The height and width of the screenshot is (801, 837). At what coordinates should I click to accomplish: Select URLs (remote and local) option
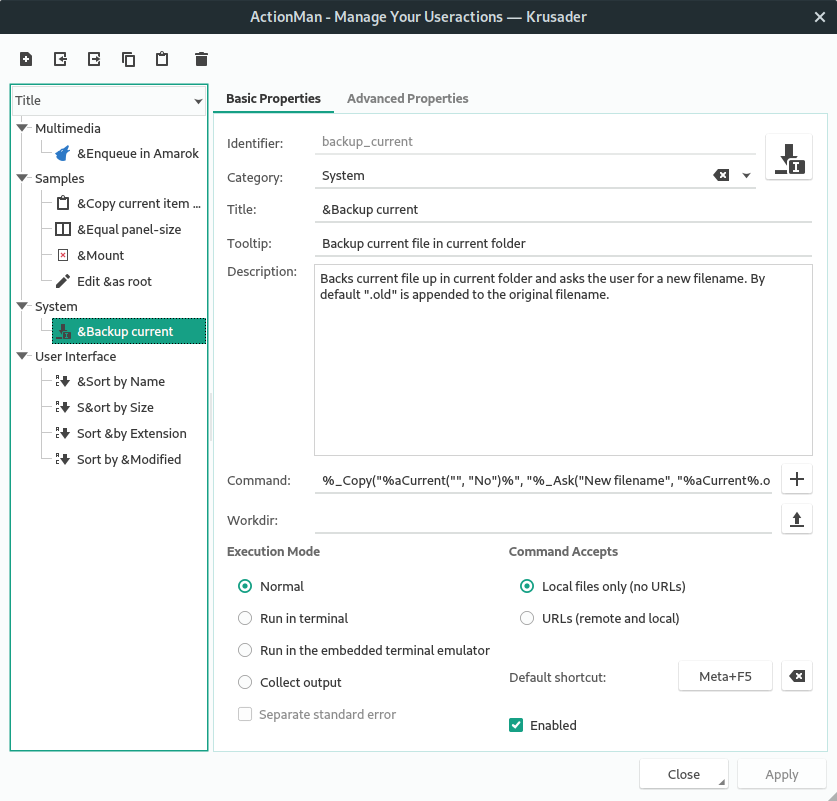click(527, 618)
